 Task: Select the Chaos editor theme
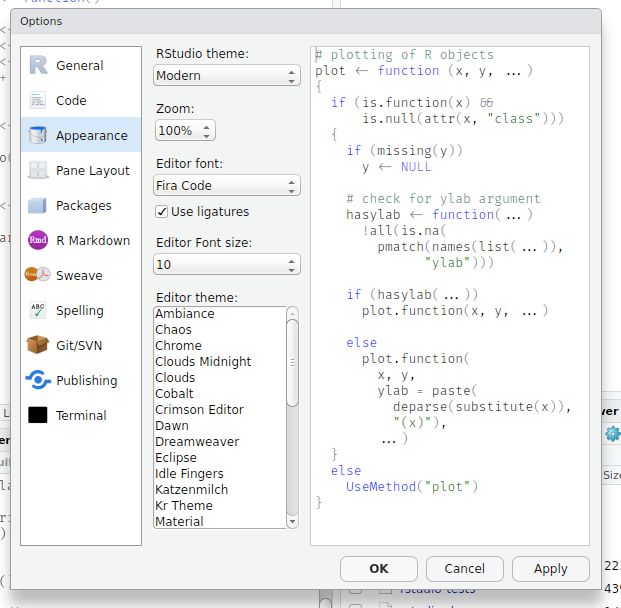[220, 330]
